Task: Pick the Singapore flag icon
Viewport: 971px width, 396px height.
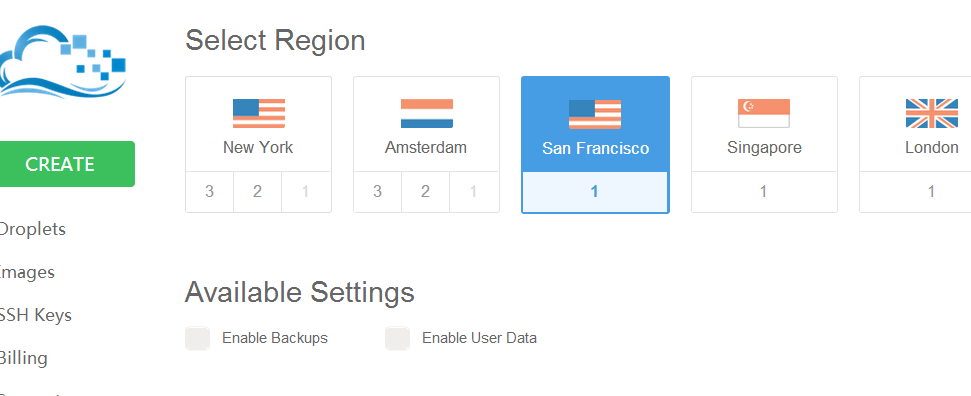Action: [764, 113]
